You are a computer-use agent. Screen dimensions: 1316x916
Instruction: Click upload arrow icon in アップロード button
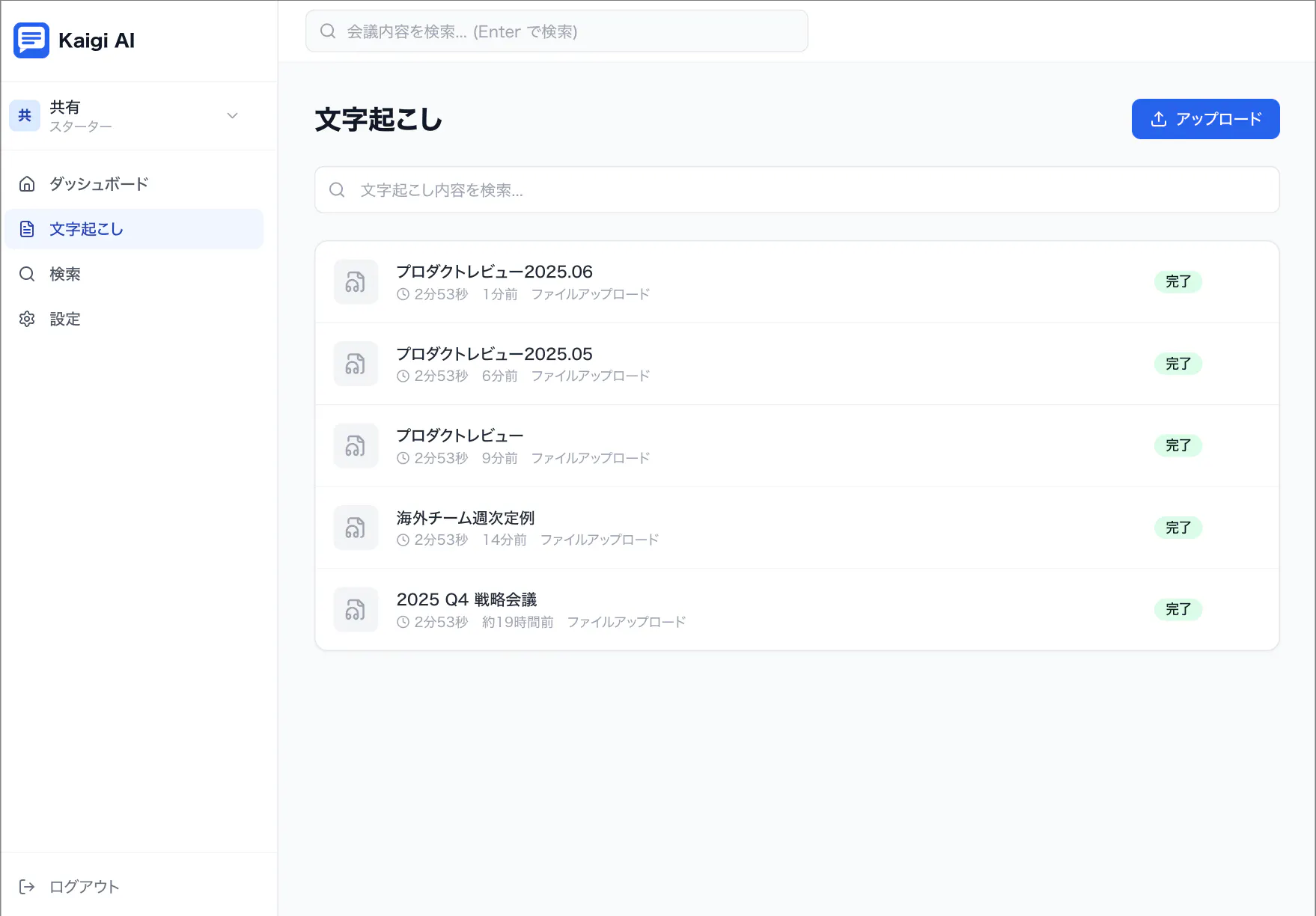click(1159, 119)
